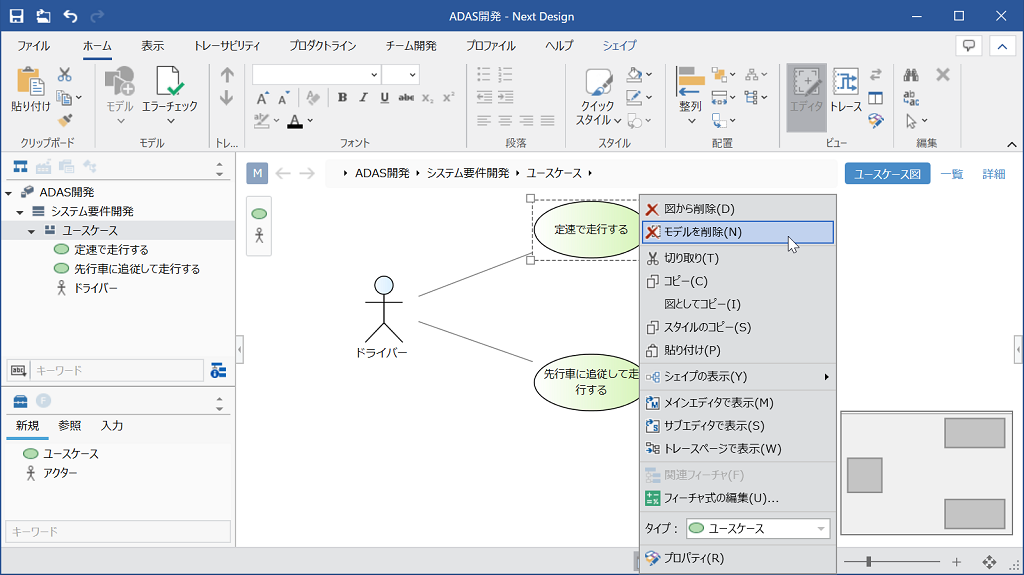The image size is (1024, 575).
Task: Switch to the 参照 tab in toolbox
Action: 70,425
